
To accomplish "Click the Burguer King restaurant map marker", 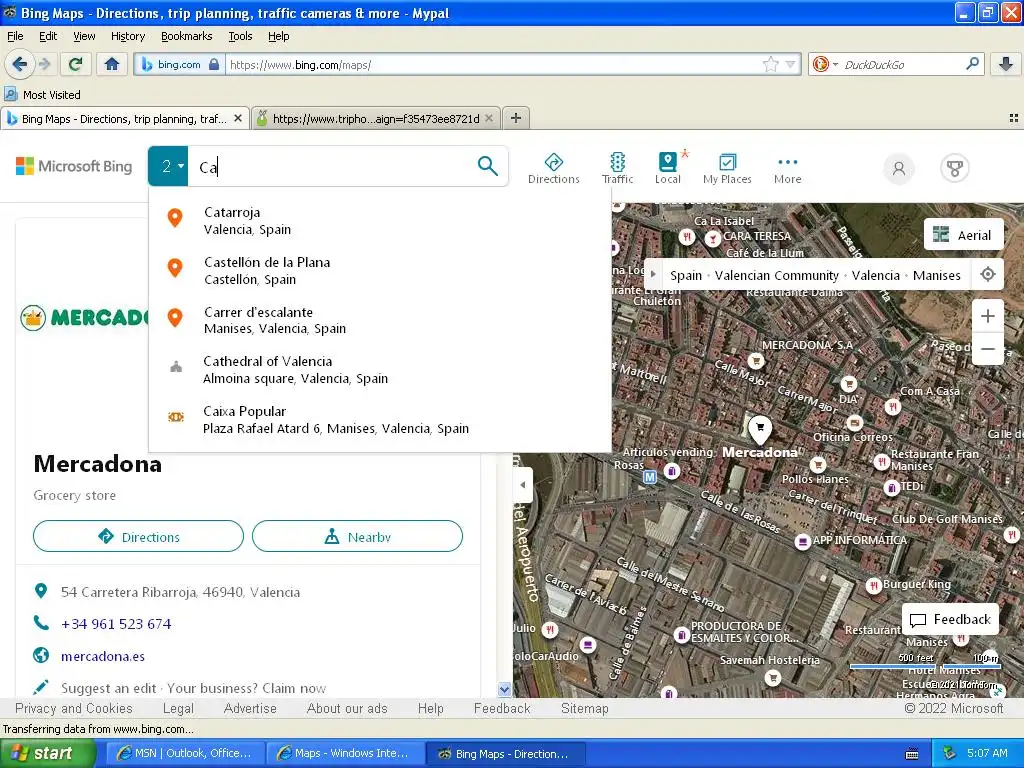I will pyautogui.click(x=874, y=585).
